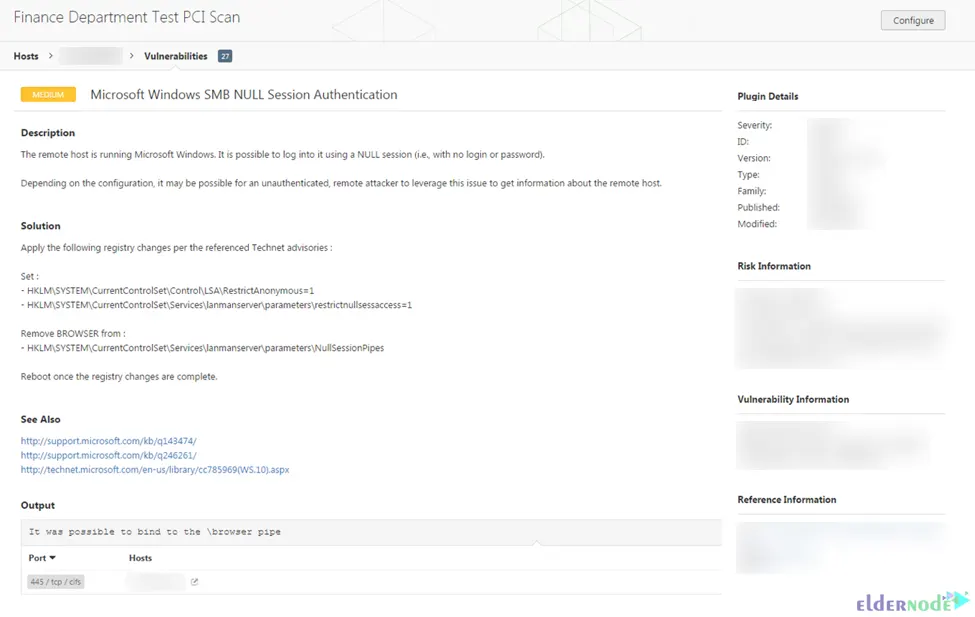975x617 pixels.
Task: Open support.microsoft.com q143474 link
Action: 109,441
